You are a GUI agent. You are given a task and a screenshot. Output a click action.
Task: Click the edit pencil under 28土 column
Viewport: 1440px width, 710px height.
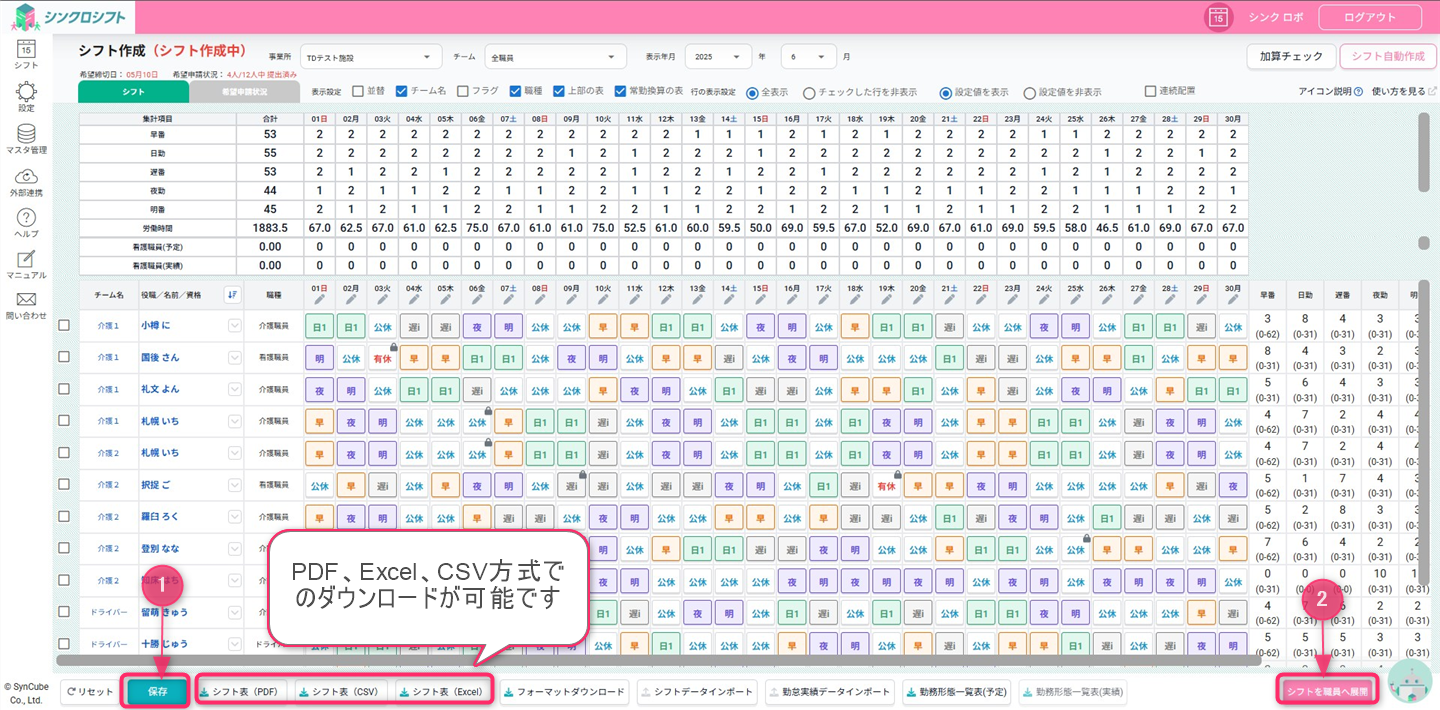[x=1170, y=298]
